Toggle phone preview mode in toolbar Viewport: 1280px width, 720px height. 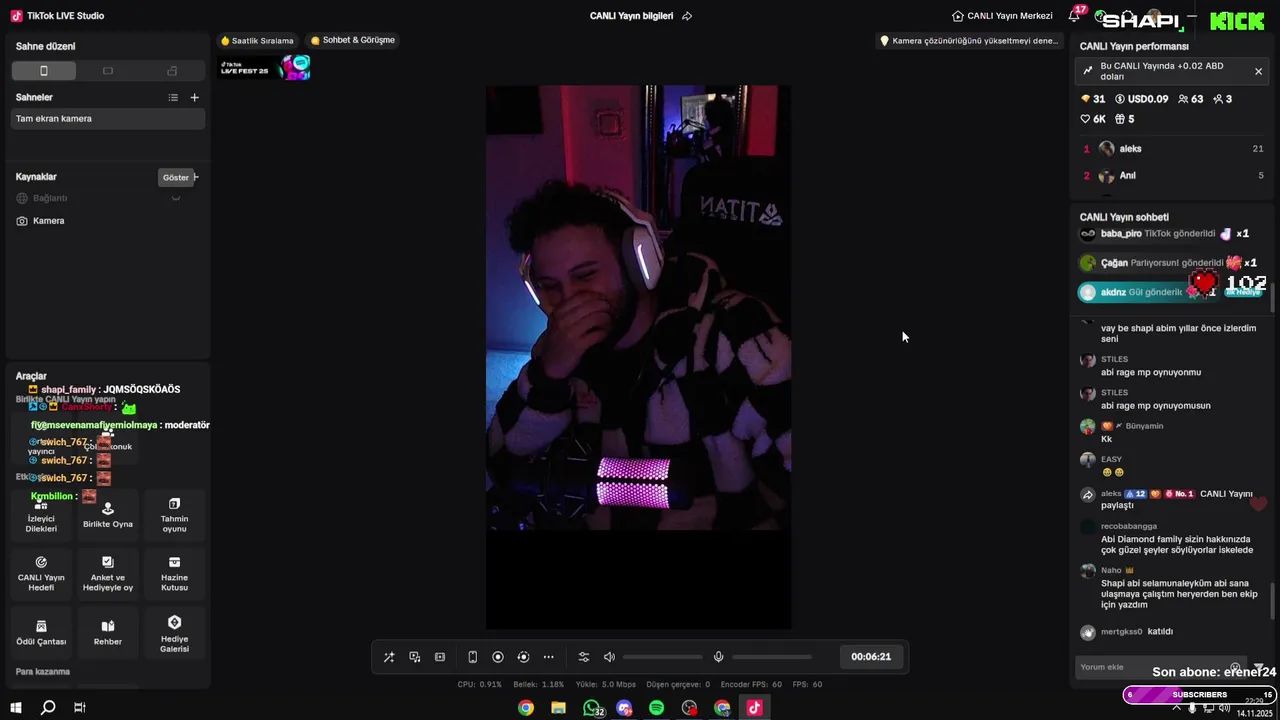tap(472, 657)
